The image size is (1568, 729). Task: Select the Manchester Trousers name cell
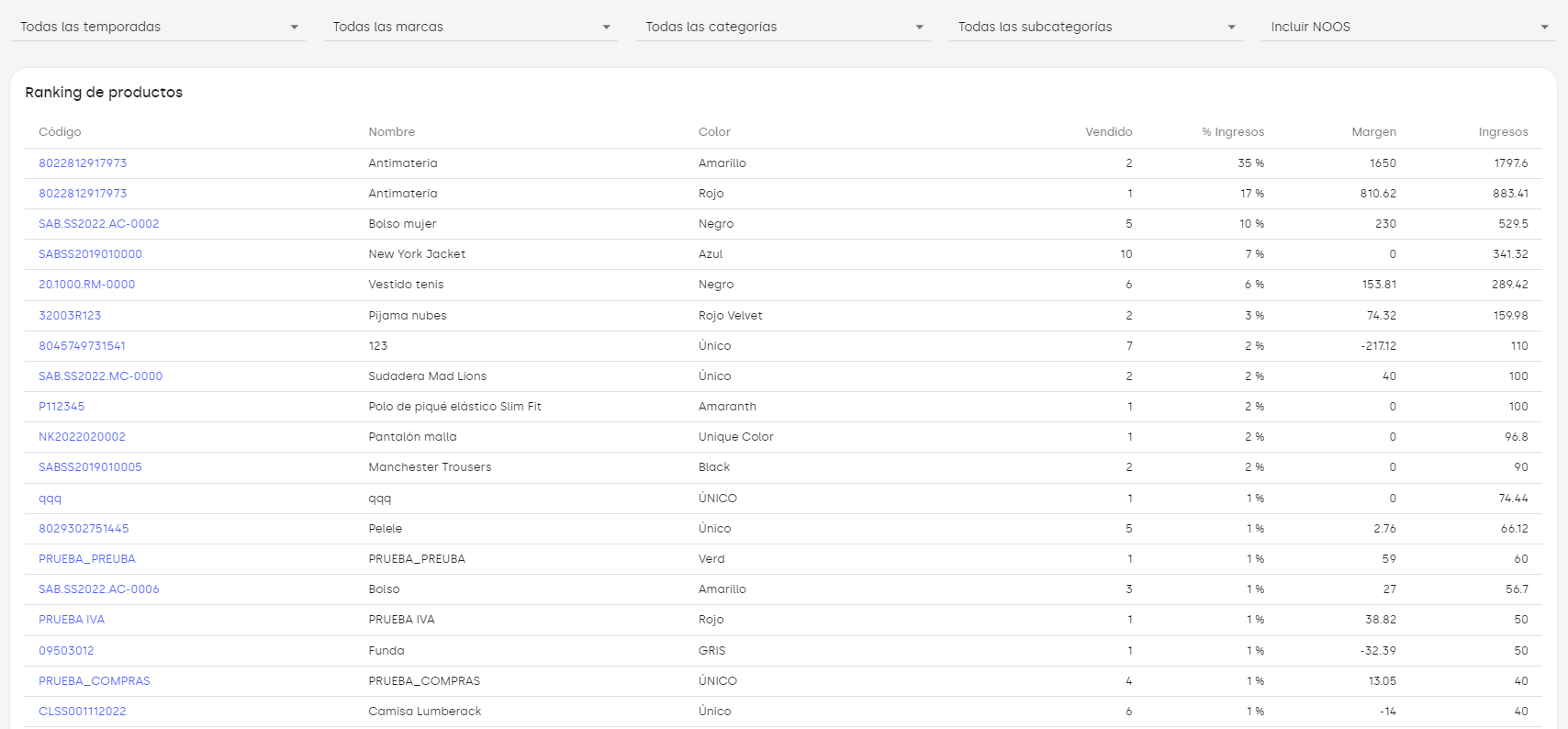(430, 466)
